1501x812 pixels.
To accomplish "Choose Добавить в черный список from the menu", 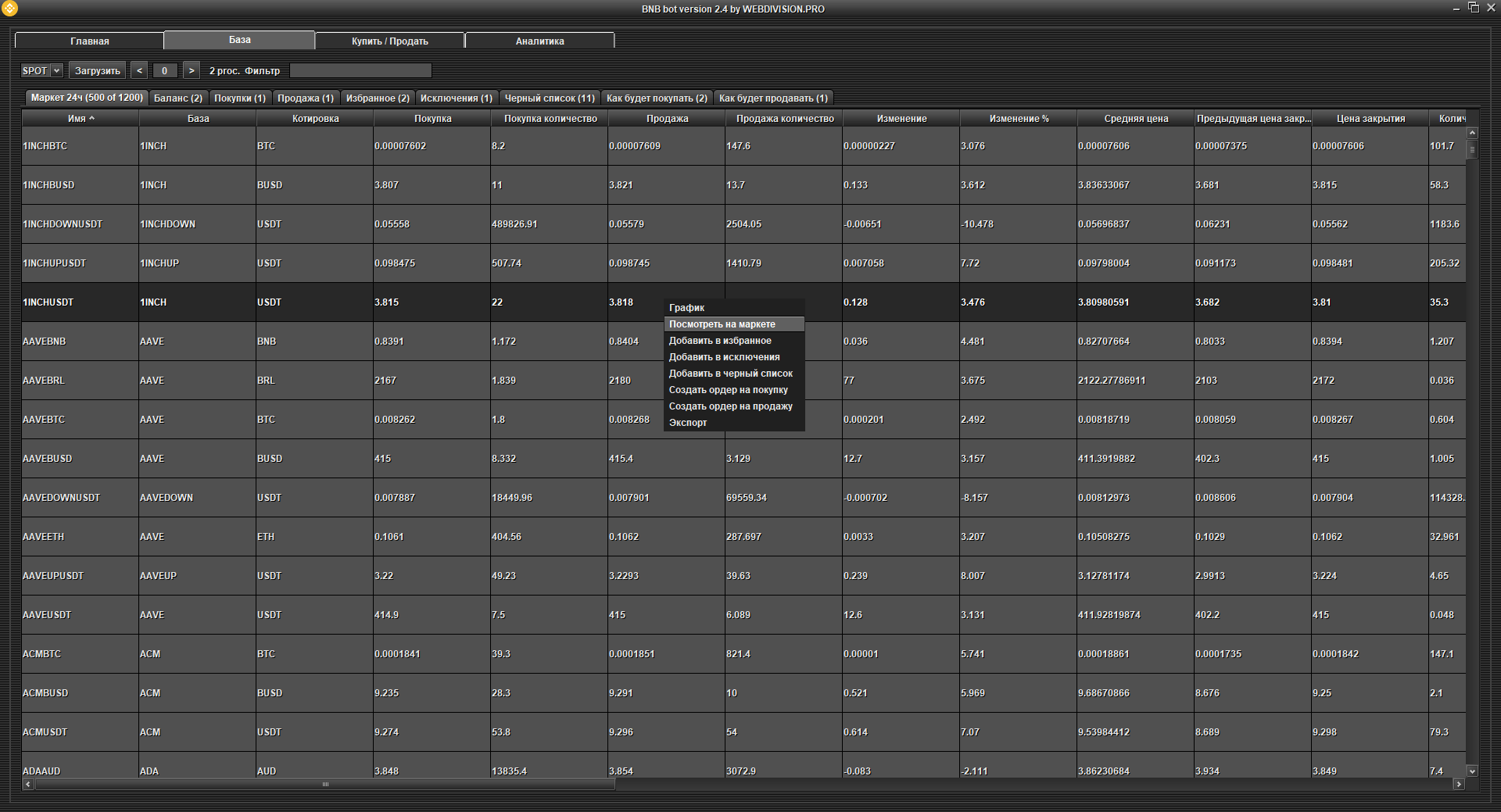I will point(730,374).
